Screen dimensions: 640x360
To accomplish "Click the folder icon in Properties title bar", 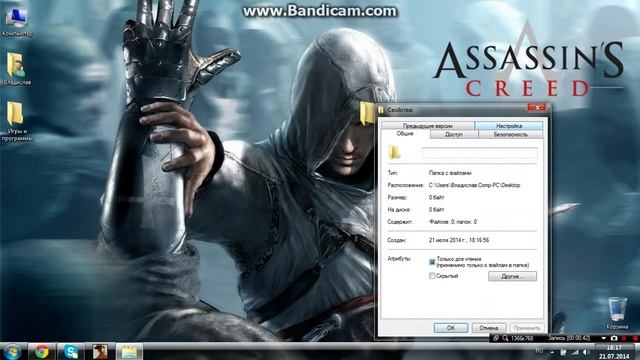I will click(x=381, y=110).
